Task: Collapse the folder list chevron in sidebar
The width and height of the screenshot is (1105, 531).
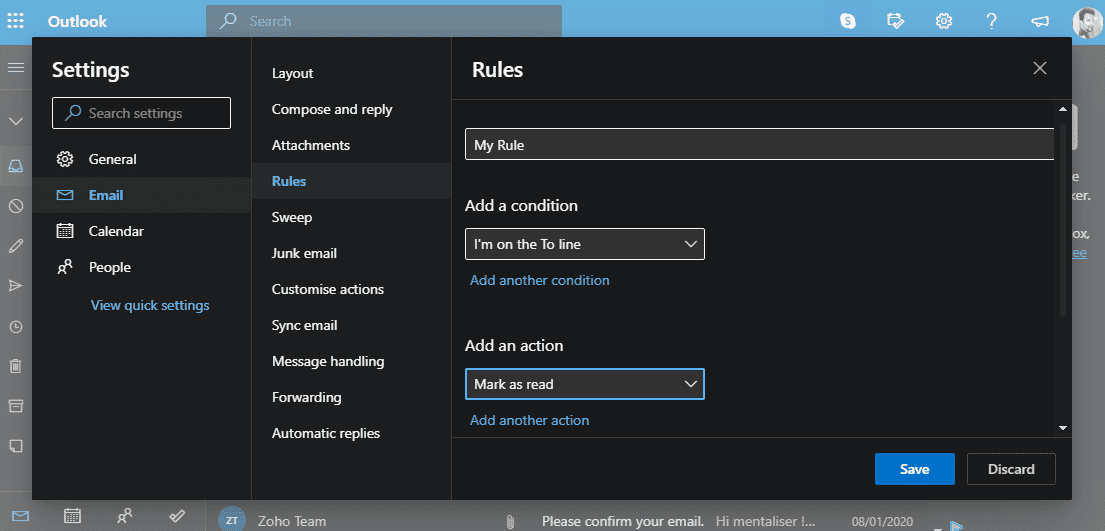Action: [x=16, y=121]
